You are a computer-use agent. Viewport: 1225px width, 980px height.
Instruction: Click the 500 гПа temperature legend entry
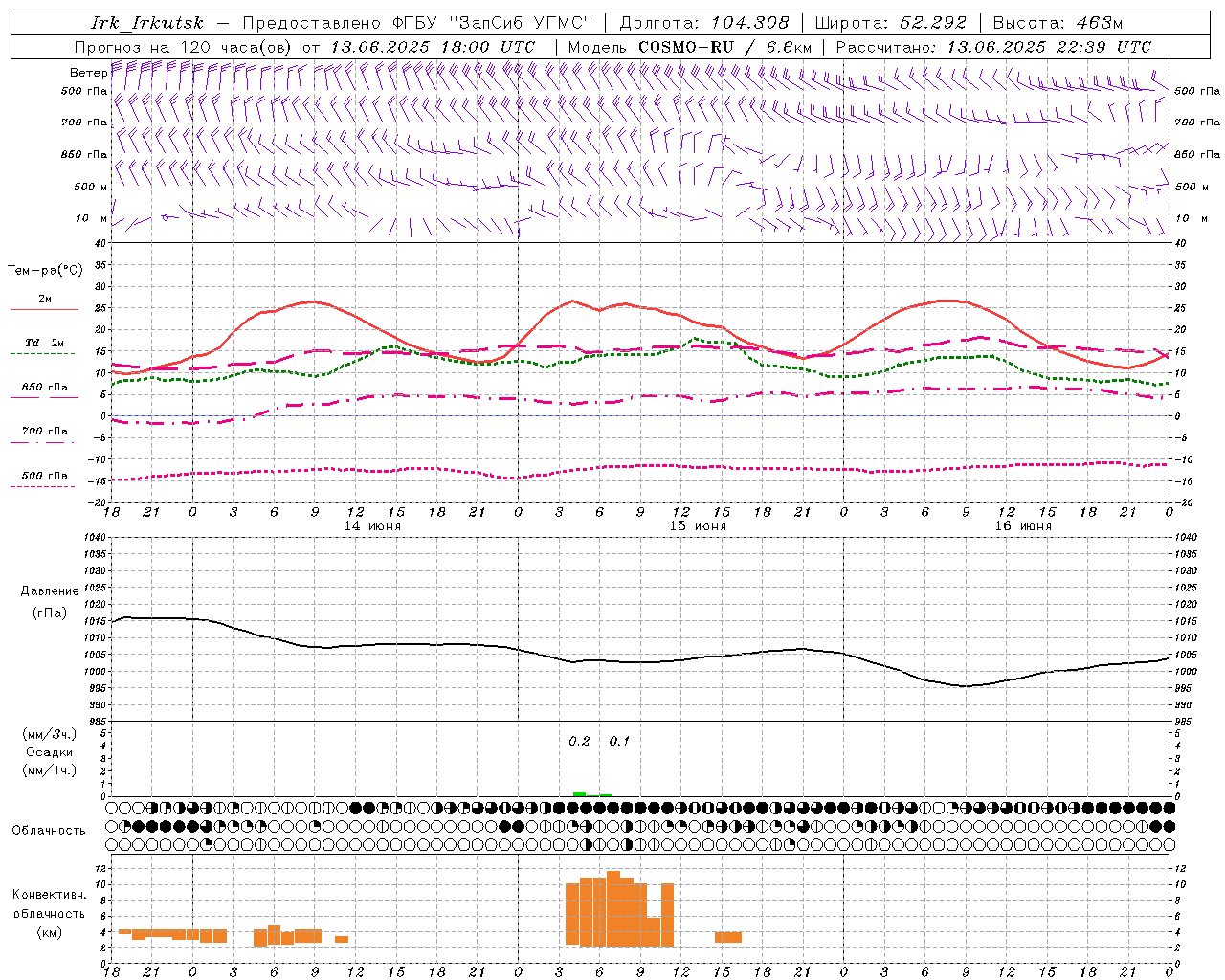click(45, 476)
